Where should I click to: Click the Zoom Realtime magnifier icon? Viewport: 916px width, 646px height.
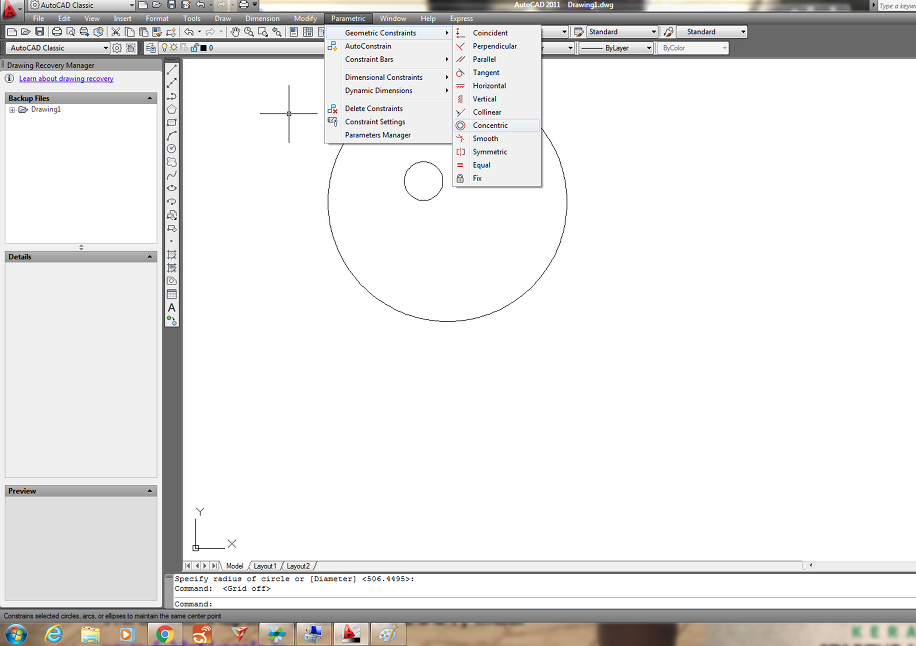249,32
